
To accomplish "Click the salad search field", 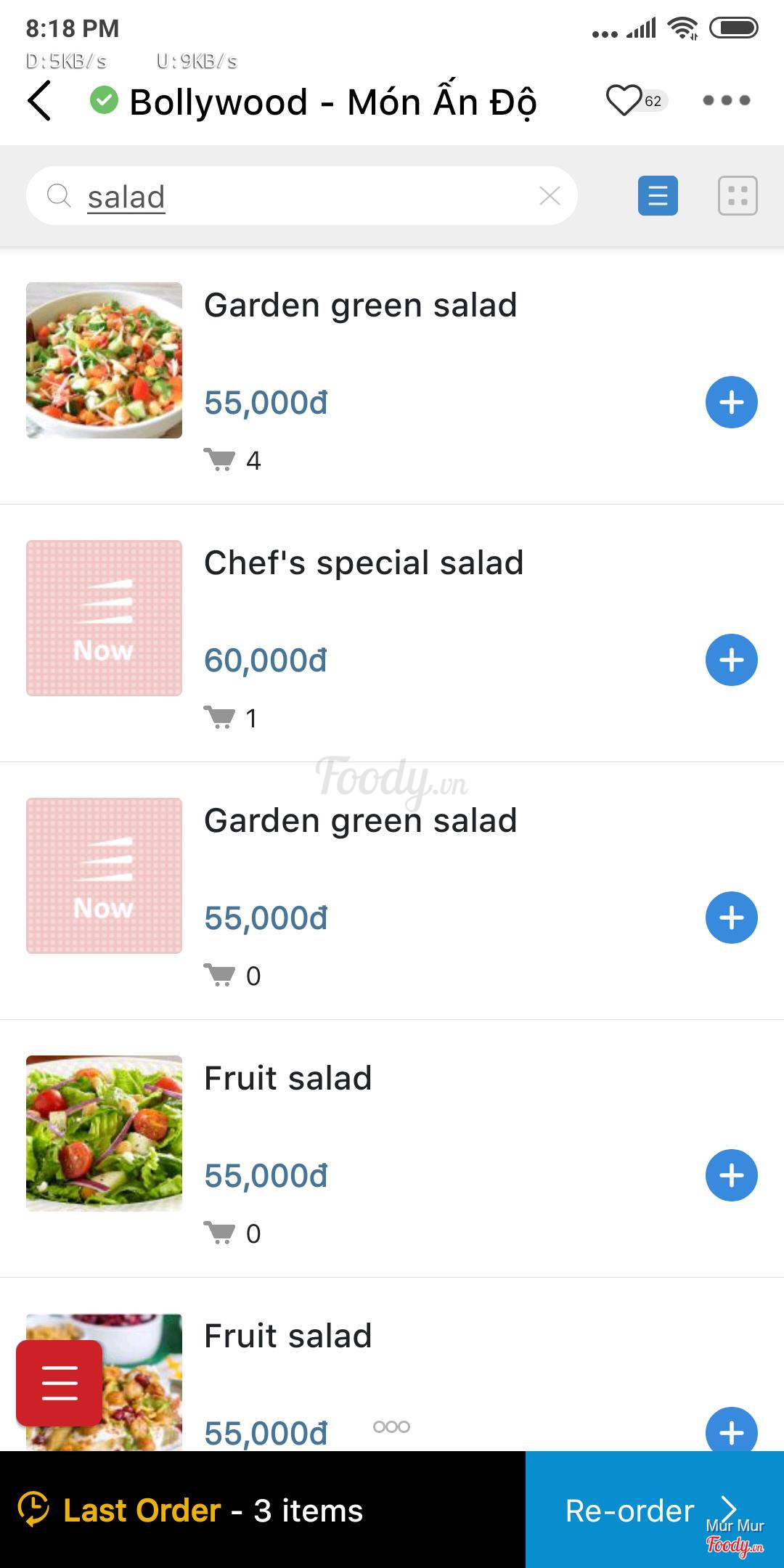I will click(305, 196).
